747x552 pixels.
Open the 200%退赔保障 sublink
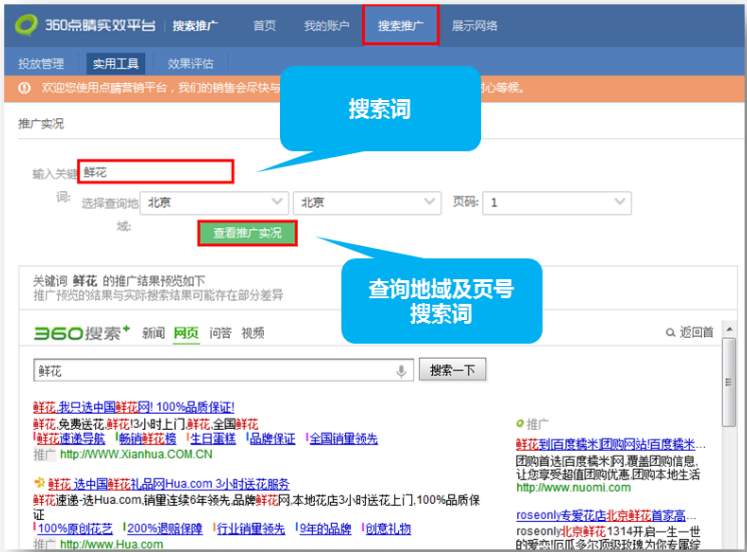tap(164, 529)
